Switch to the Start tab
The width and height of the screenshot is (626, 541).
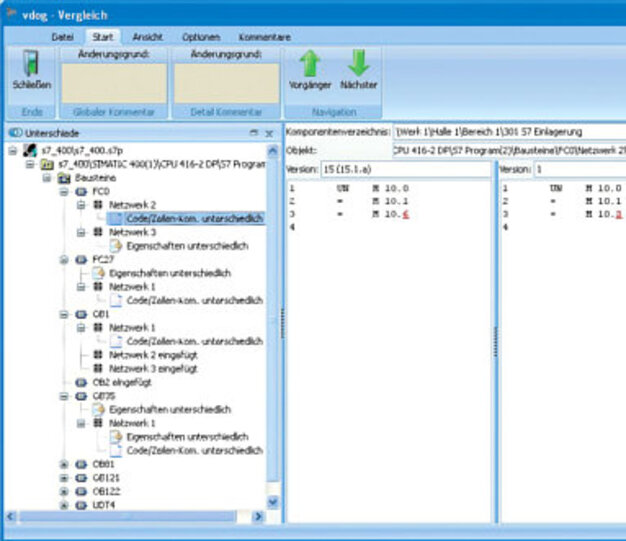click(x=103, y=37)
